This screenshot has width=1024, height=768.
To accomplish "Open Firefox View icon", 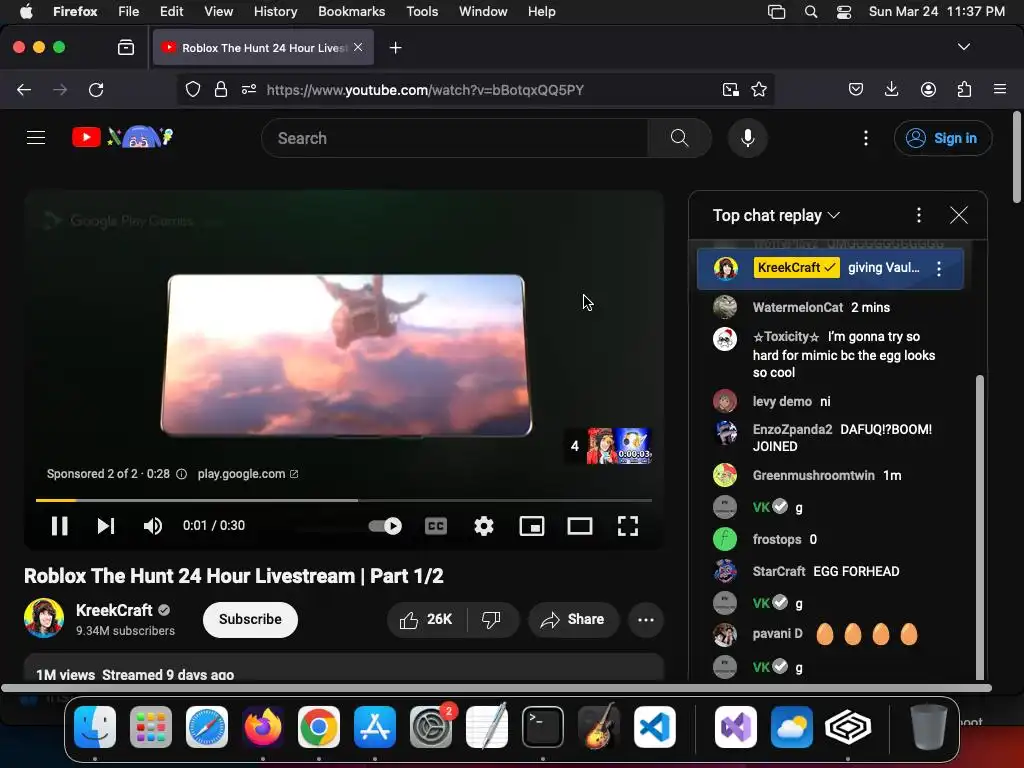I will click(126, 48).
